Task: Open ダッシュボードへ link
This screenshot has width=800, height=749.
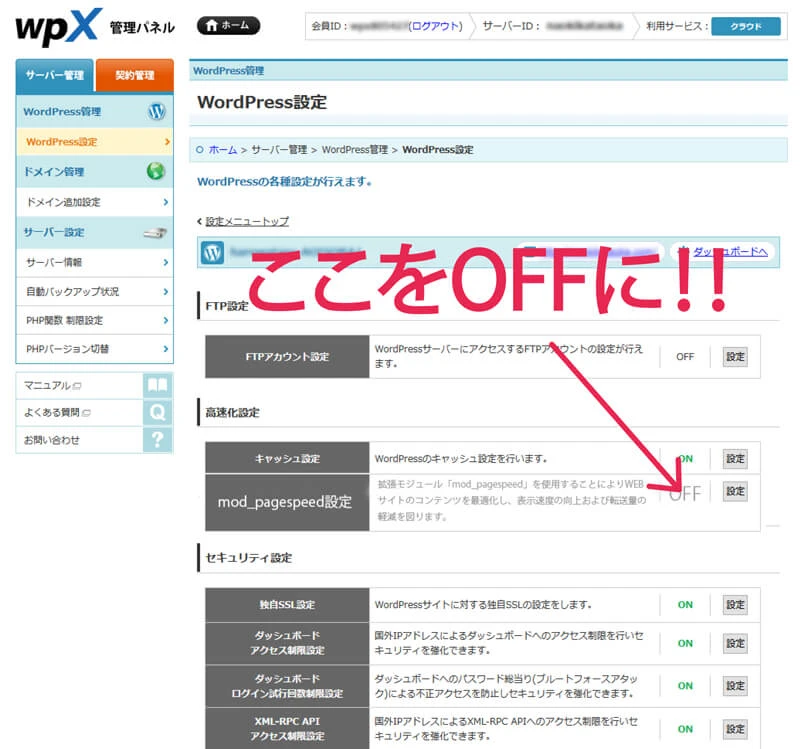Action: (x=730, y=252)
